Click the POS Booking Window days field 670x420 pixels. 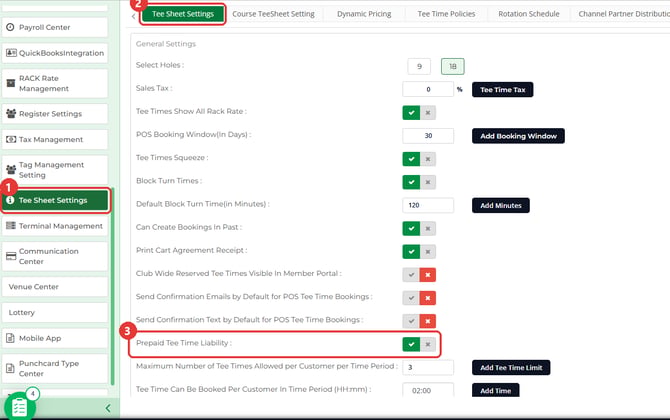tap(428, 135)
